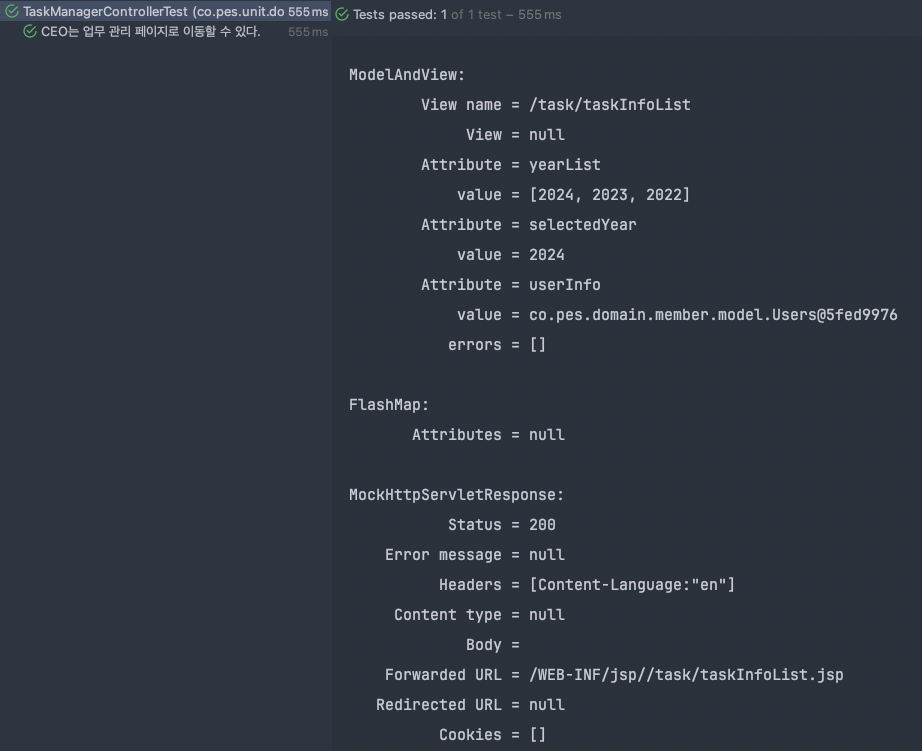Select the TaskManagerControllerTest root item
922x751 pixels.
[119, 13]
